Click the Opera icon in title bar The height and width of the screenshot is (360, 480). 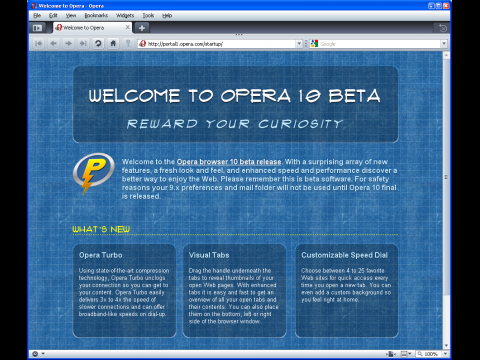(x=34, y=6)
